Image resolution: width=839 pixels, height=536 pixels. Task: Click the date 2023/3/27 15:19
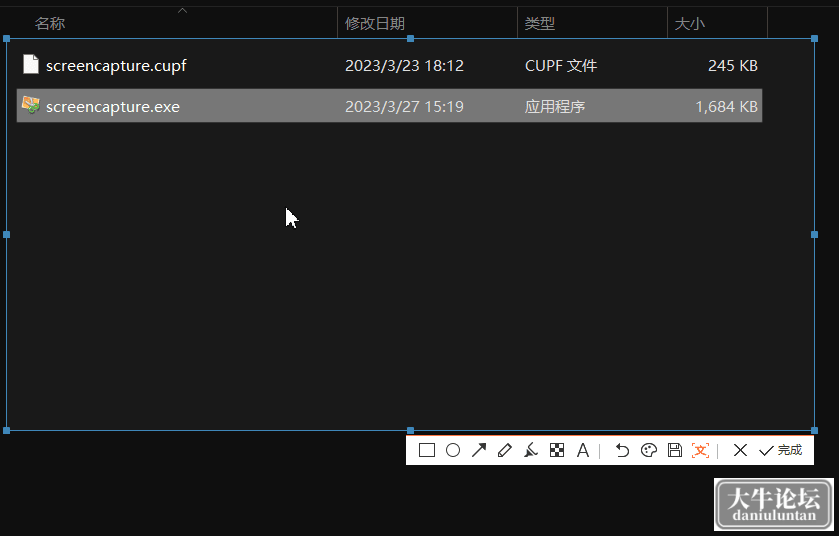[x=405, y=107]
